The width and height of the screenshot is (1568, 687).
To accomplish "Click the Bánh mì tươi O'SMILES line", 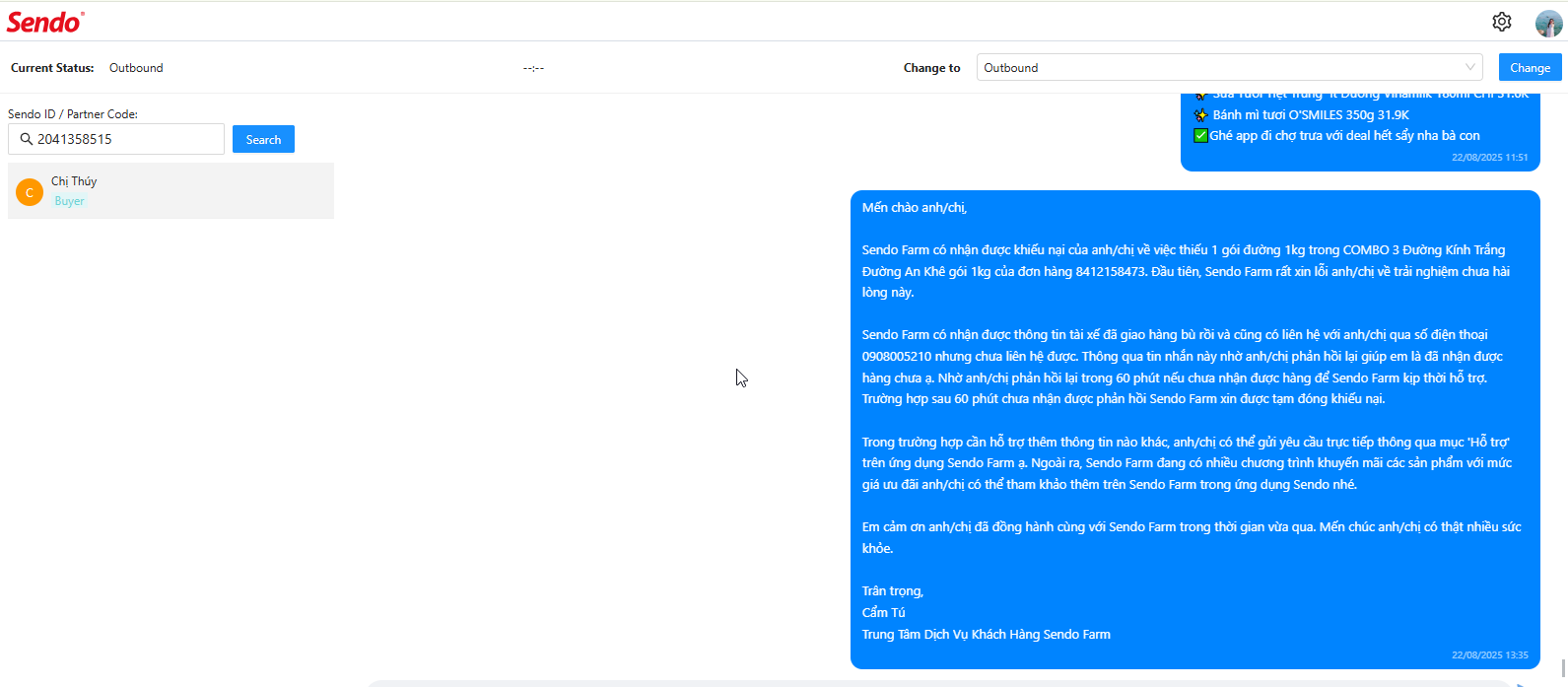I will tap(1311, 115).
